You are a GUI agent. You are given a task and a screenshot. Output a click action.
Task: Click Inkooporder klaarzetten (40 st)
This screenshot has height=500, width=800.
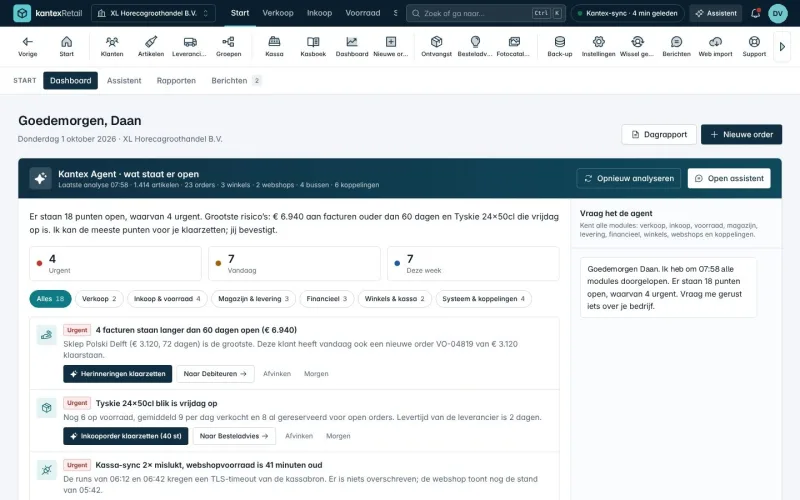pos(126,436)
